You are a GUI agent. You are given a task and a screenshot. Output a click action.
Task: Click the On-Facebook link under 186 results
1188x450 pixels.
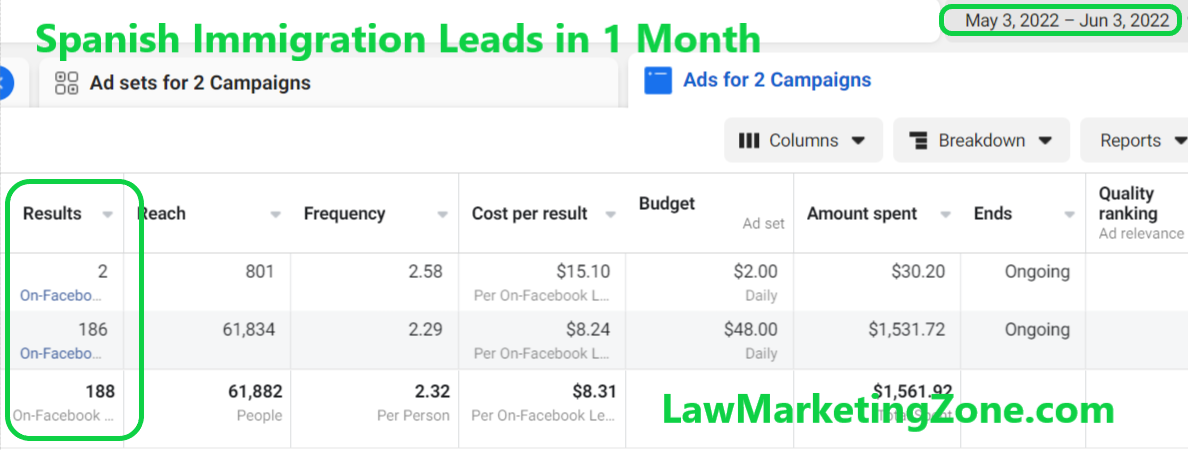click(x=60, y=353)
